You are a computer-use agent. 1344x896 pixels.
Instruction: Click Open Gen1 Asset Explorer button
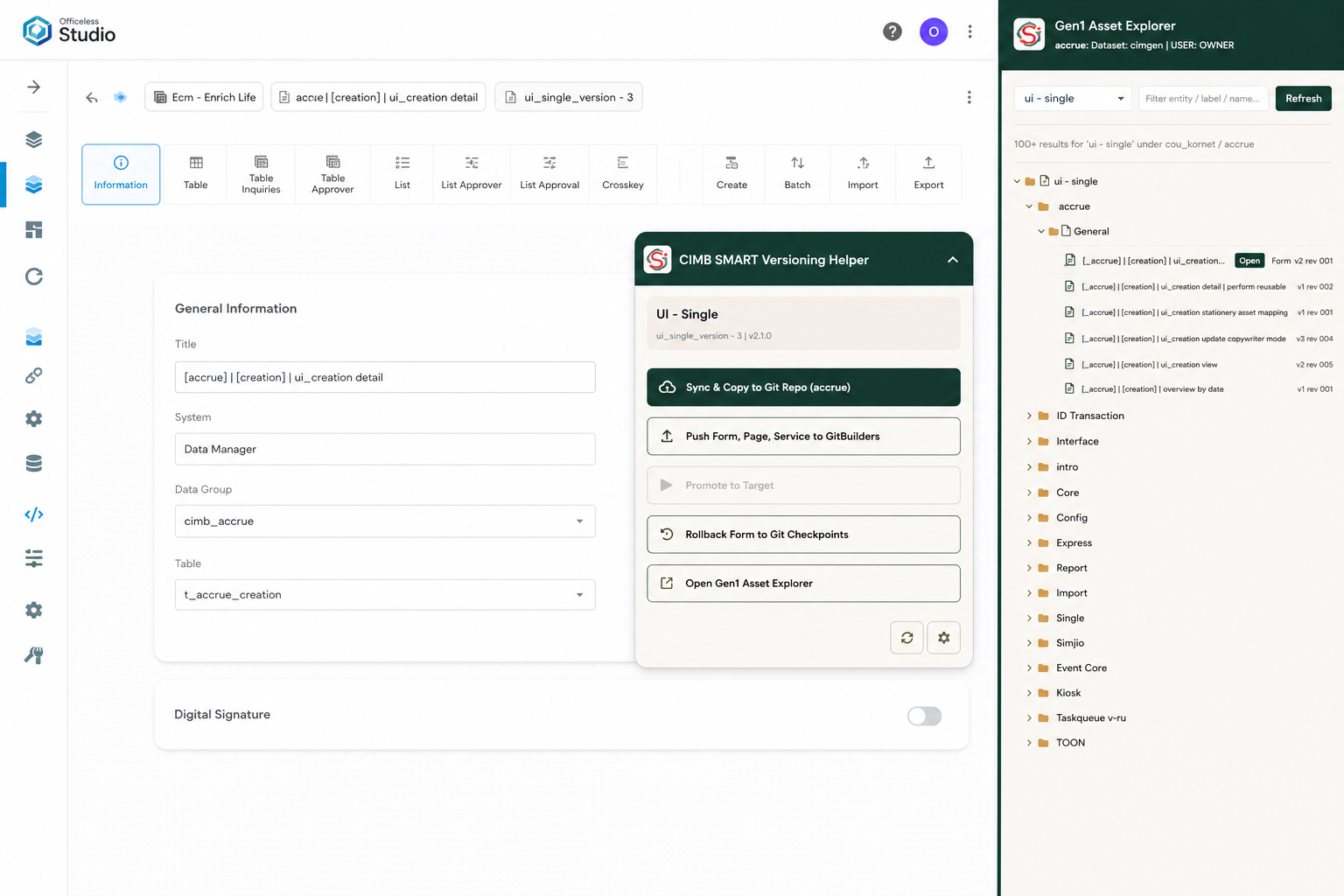803,584
